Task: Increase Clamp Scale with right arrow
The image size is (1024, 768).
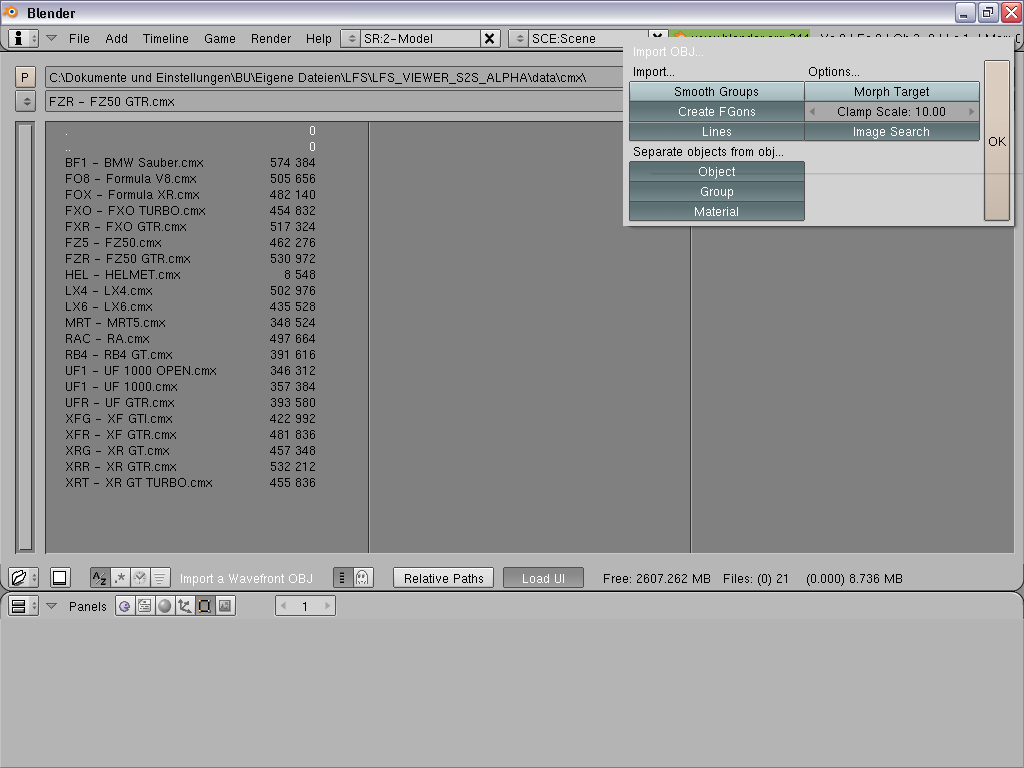Action: pyautogui.click(x=972, y=112)
